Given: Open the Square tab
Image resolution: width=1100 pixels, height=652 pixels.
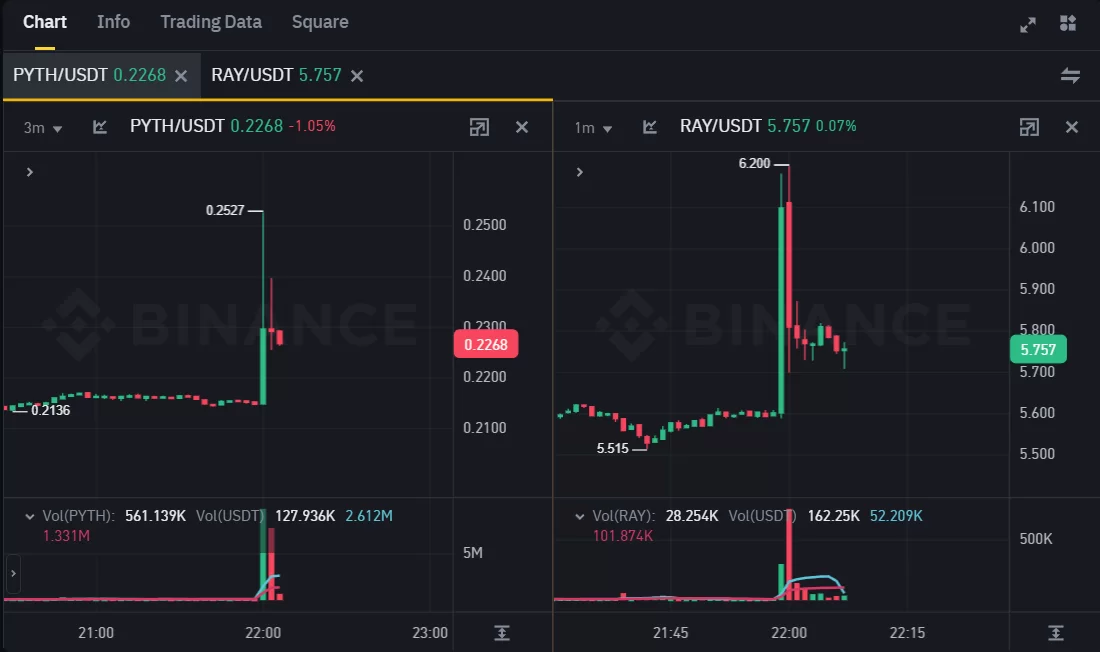Looking at the screenshot, I should [320, 22].
